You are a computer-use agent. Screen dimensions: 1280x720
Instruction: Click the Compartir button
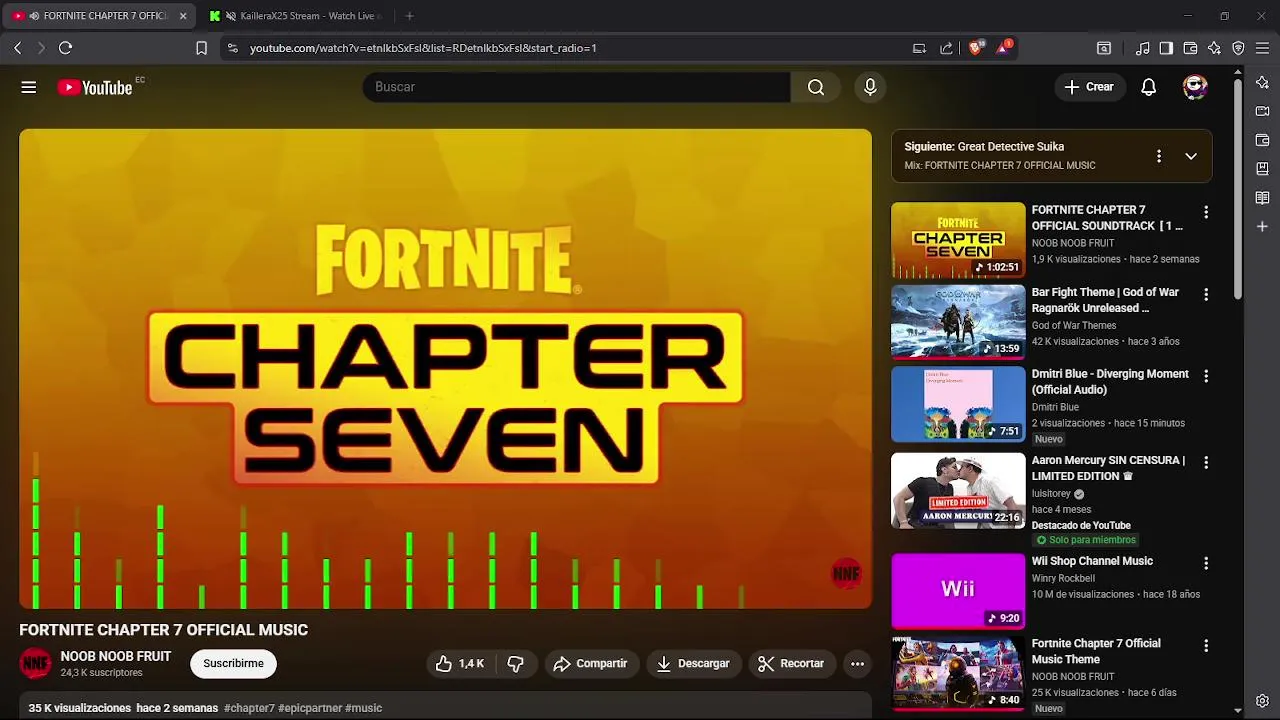click(590, 663)
